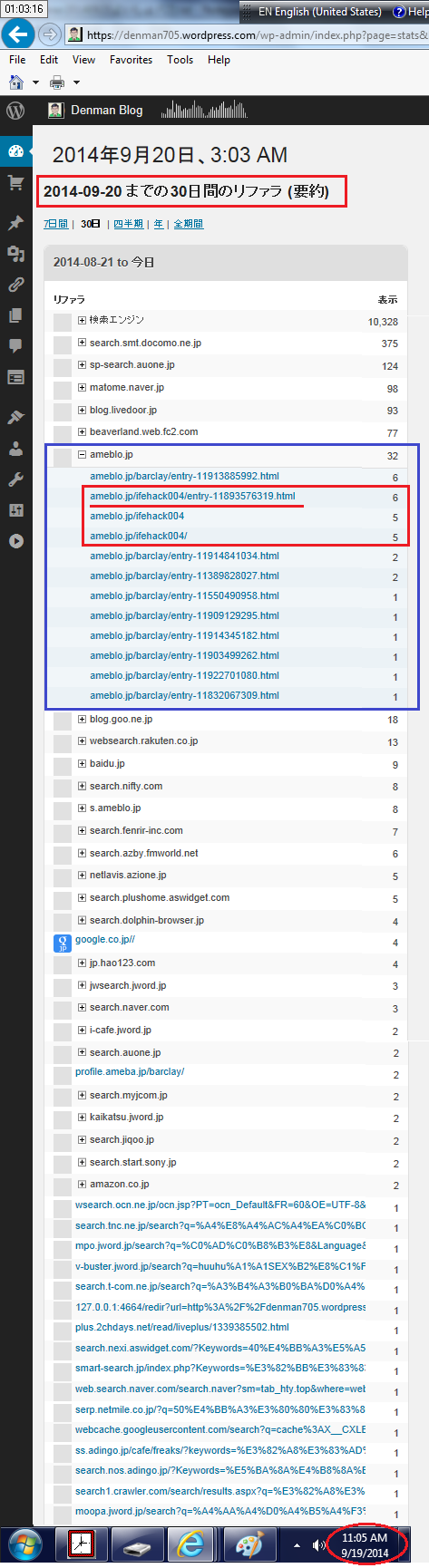Open Dashboard in the WordPress sidebar
Viewport: 429px width, 1568px height.
[x=15, y=151]
